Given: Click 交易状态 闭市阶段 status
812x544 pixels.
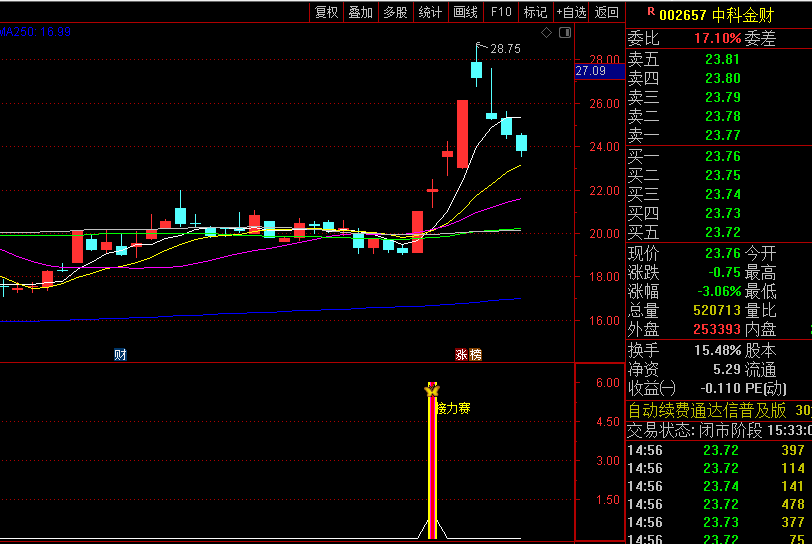Looking at the screenshot, I should coord(694,430).
